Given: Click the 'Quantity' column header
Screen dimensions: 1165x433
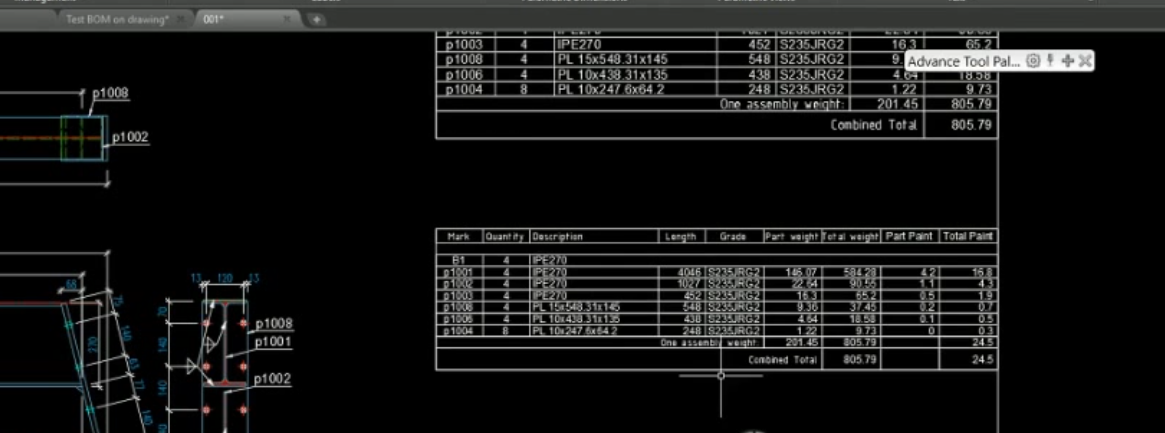Looking at the screenshot, I should [506, 236].
